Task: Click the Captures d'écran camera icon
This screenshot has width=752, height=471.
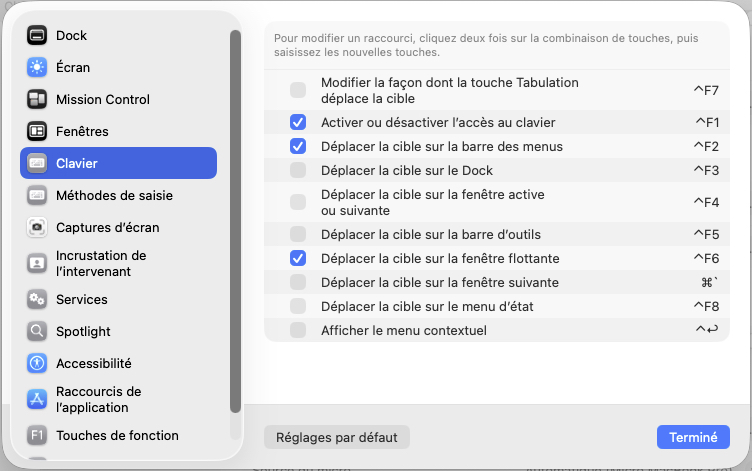Action: point(37,228)
